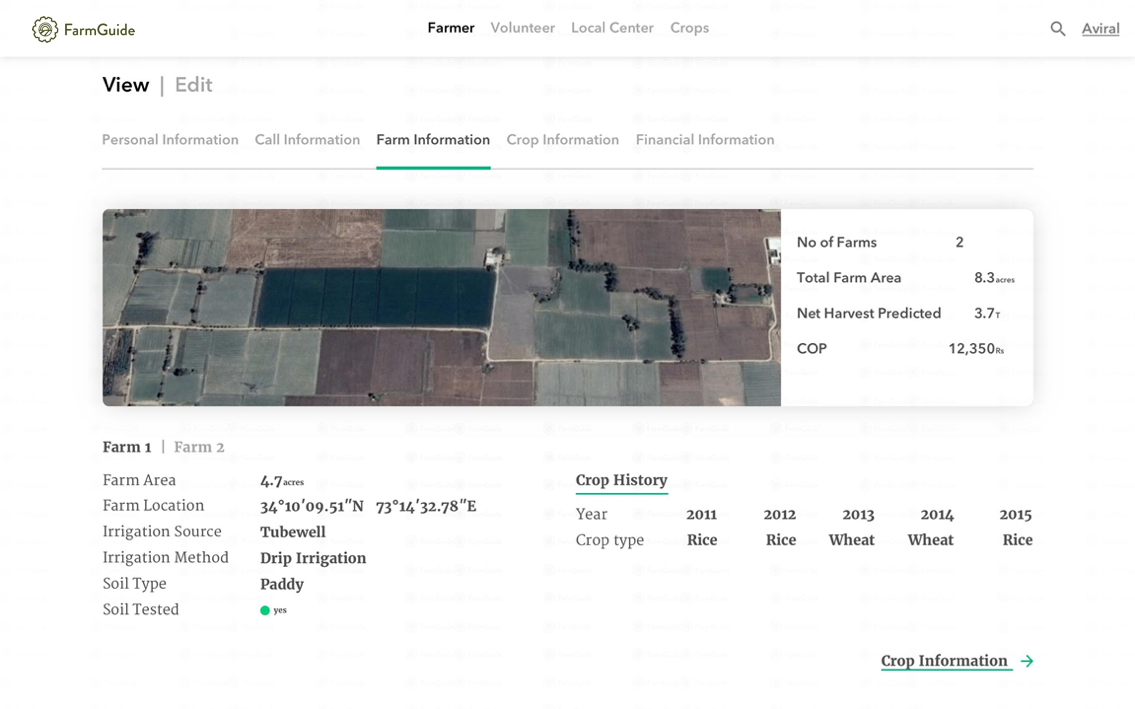Click the No of Farms label
This screenshot has height=709, width=1135.
point(836,243)
